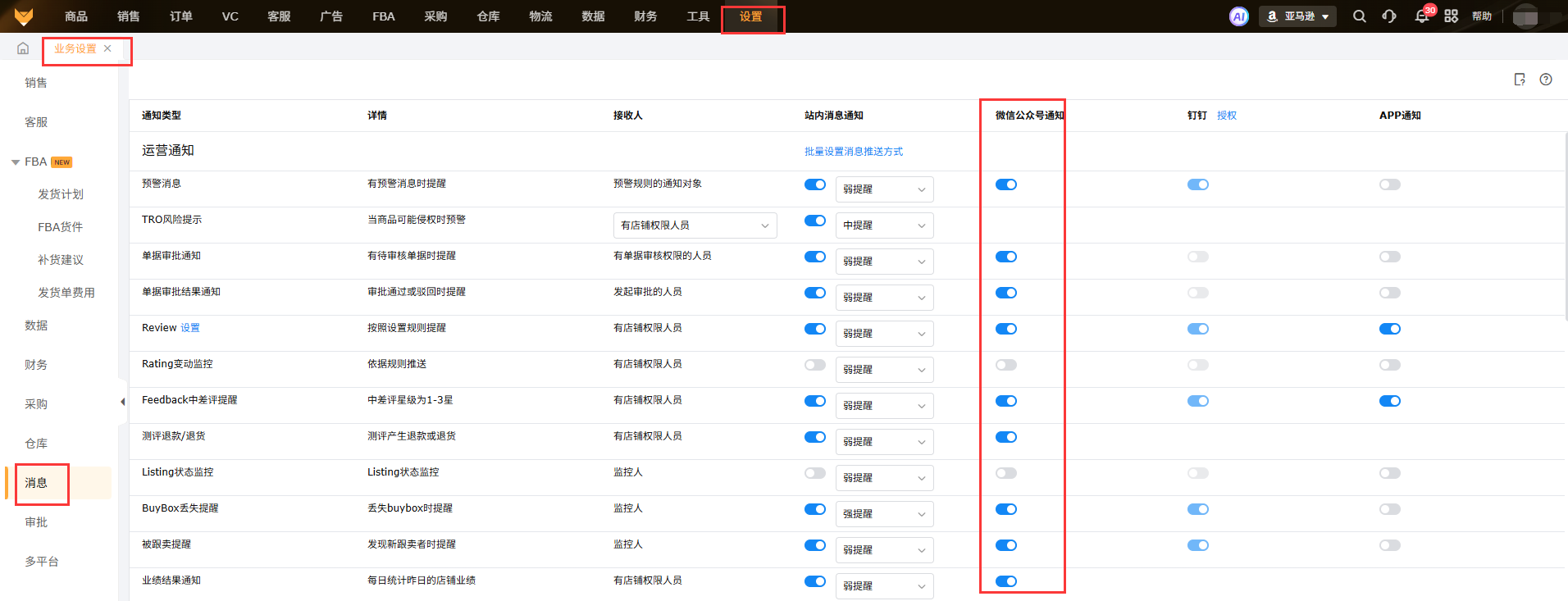Click the question mark help icon
Image resolution: width=1568 pixels, height=601 pixels.
coord(1546,80)
